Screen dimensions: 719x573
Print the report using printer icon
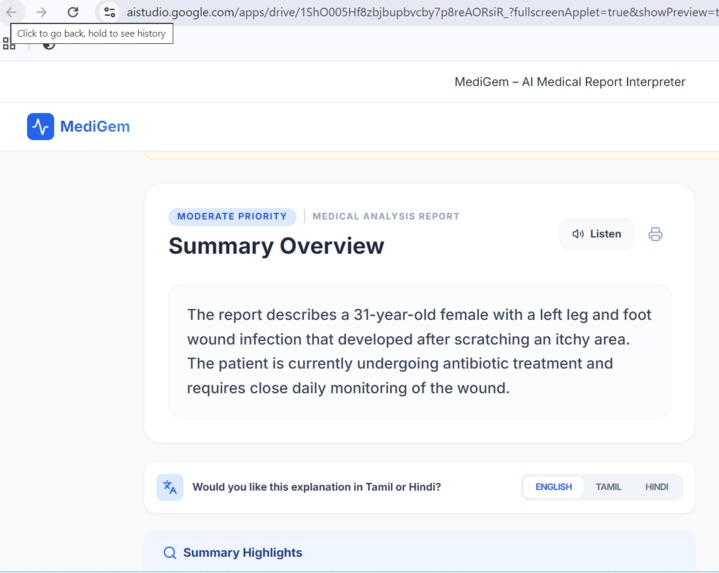pyautogui.click(x=655, y=234)
